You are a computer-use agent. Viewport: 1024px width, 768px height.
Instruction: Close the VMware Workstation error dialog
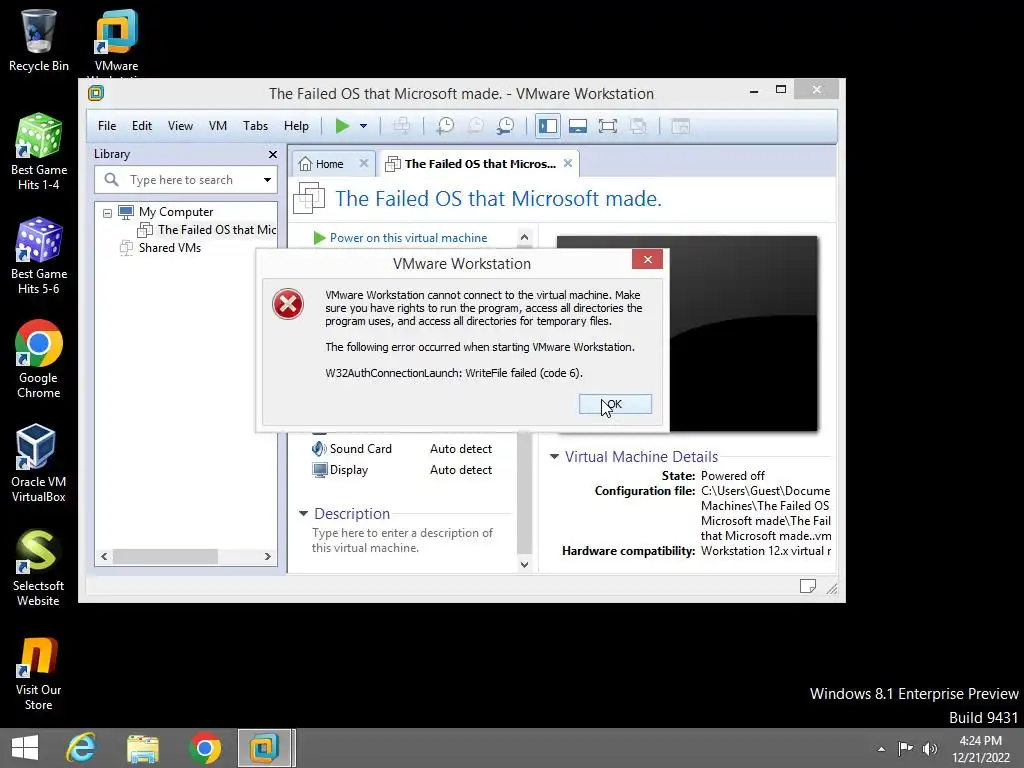pyautogui.click(x=647, y=259)
